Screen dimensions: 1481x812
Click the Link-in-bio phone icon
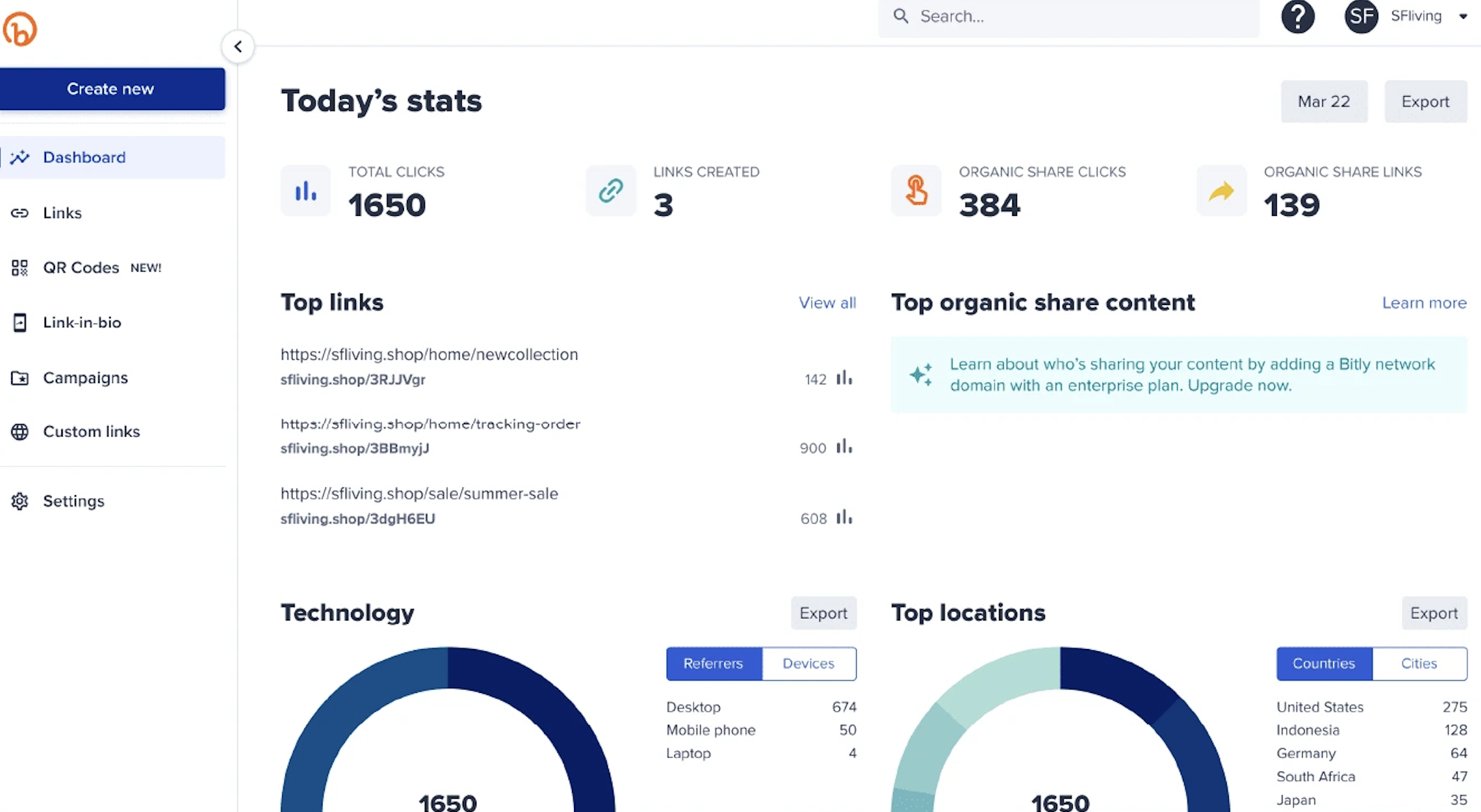[x=20, y=322]
